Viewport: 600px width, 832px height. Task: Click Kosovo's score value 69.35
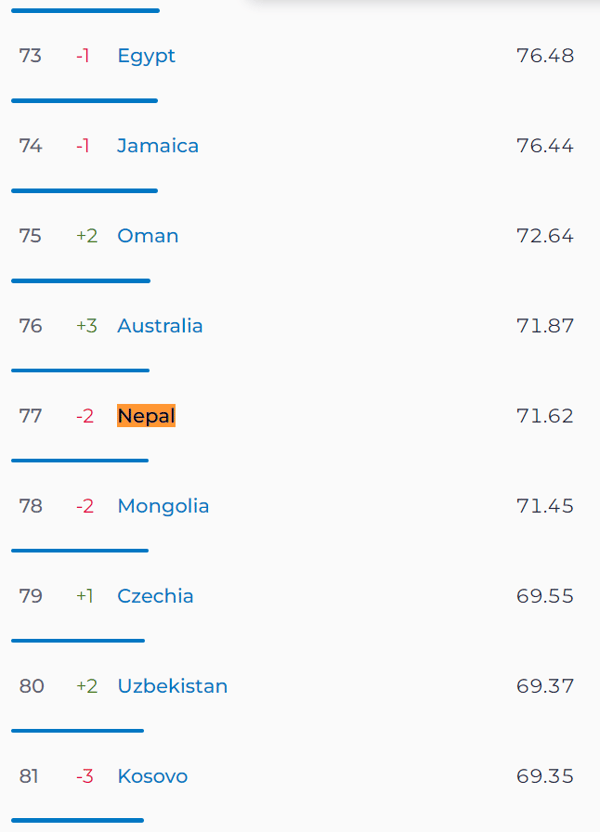coord(545,776)
